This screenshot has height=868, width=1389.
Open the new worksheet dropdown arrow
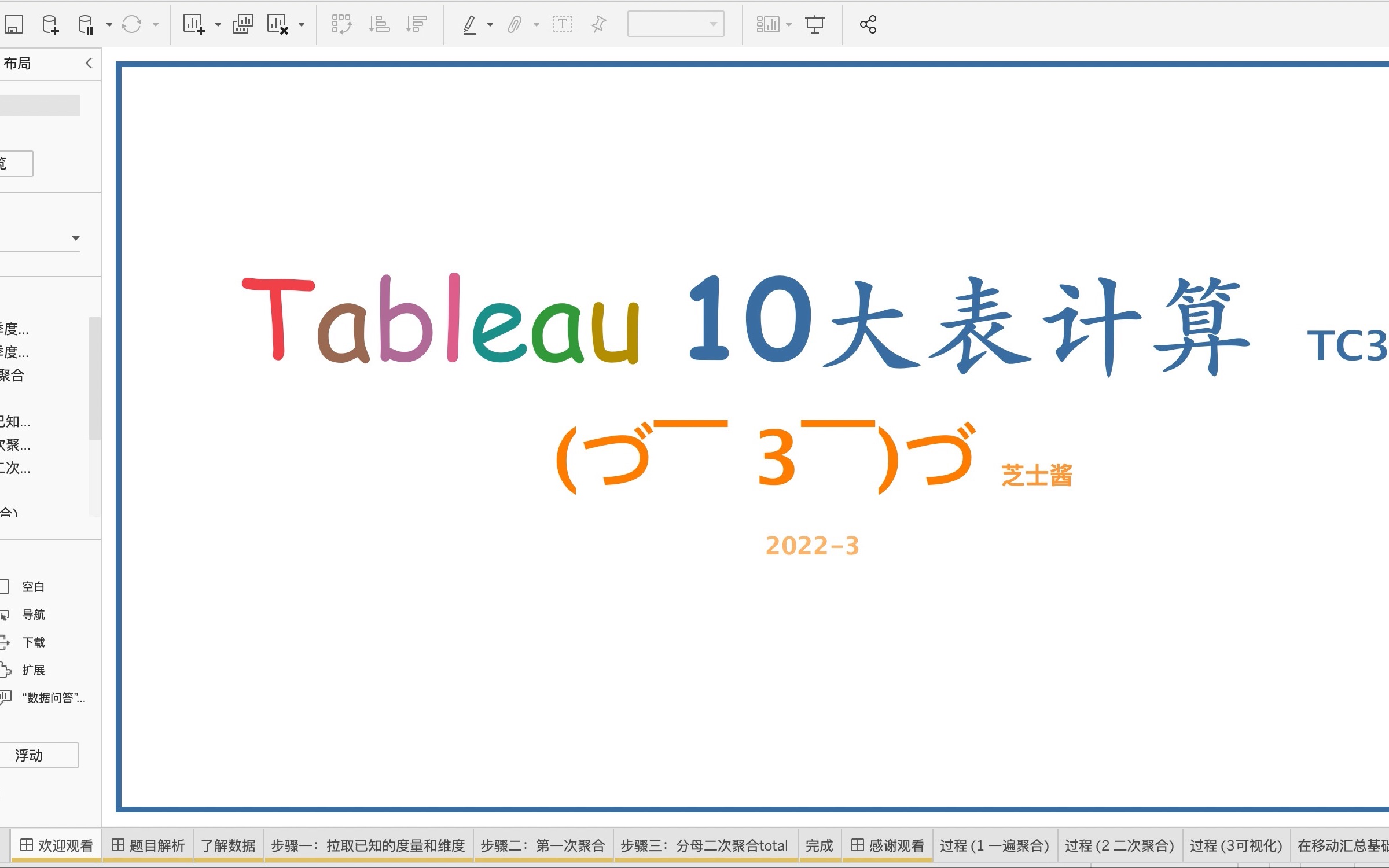(218, 24)
